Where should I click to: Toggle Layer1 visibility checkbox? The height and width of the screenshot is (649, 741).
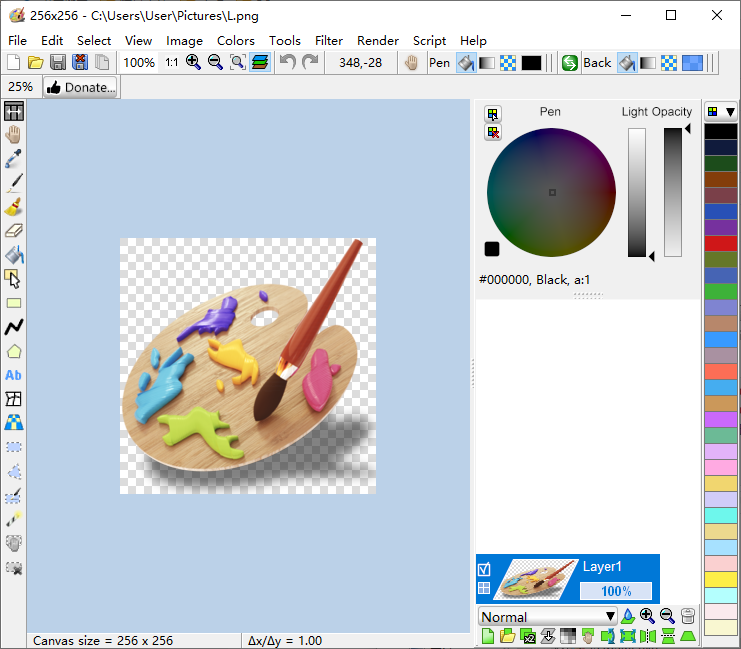coord(485,570)
